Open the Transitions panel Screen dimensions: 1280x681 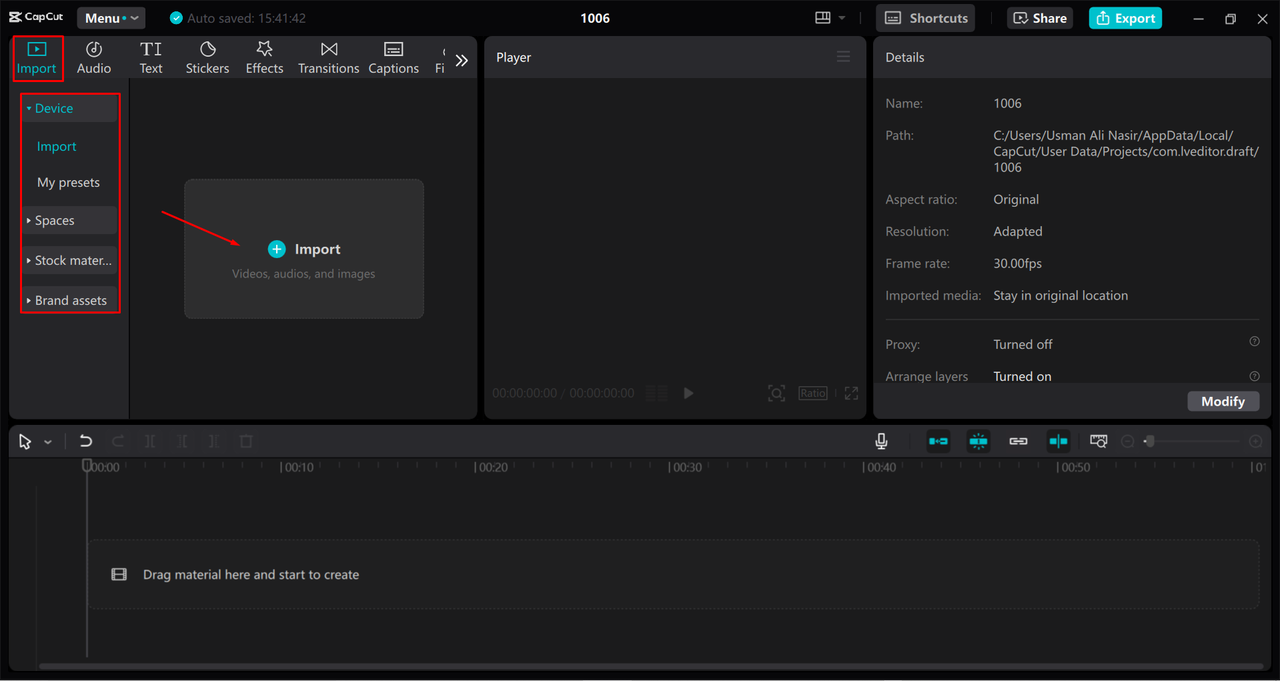(328, 58)
